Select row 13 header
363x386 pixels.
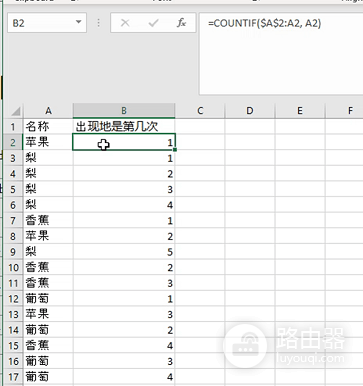[x=13, y=314]
